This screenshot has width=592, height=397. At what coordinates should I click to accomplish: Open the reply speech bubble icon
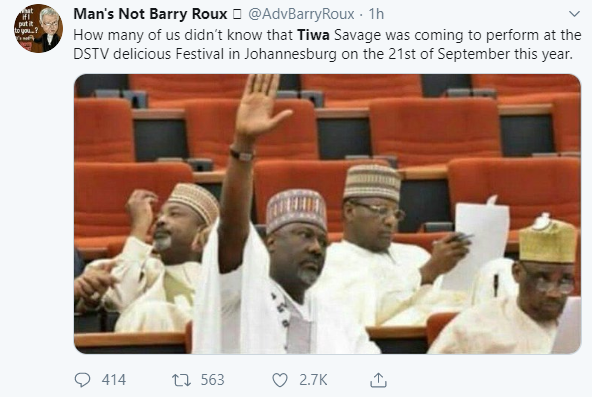[82, 380]
